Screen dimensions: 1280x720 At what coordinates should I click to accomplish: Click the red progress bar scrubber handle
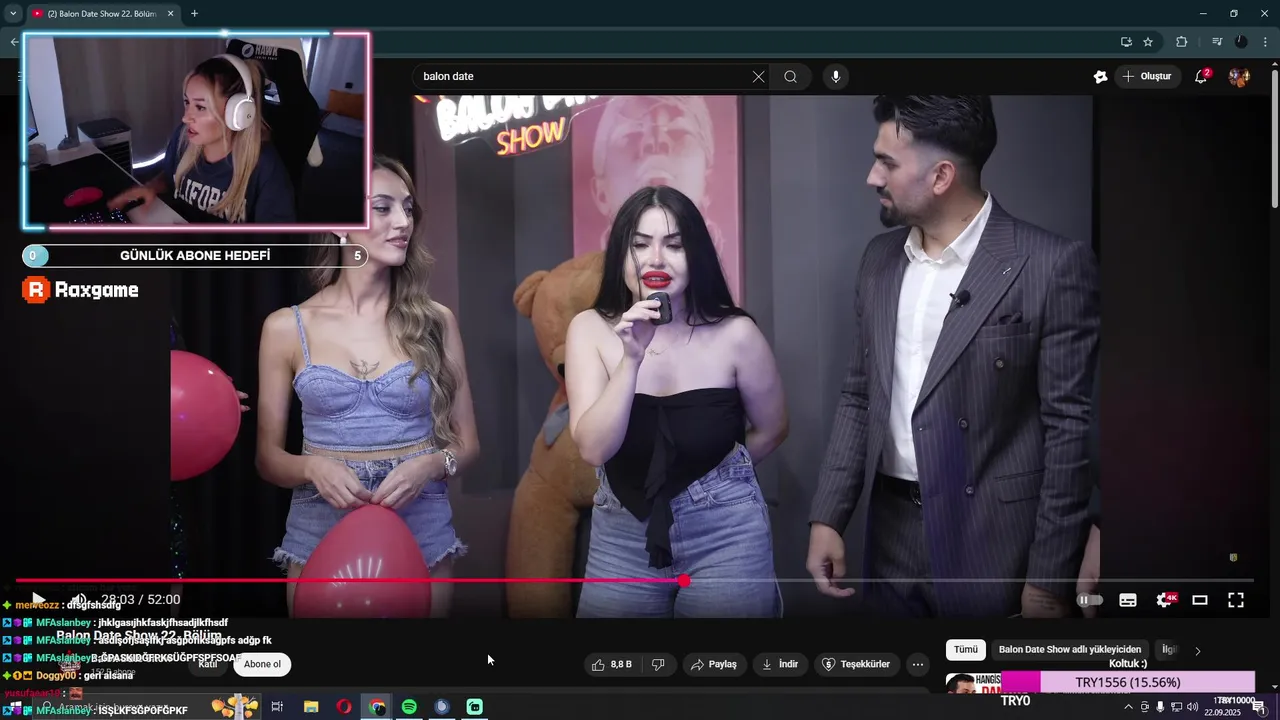point(684,580)
